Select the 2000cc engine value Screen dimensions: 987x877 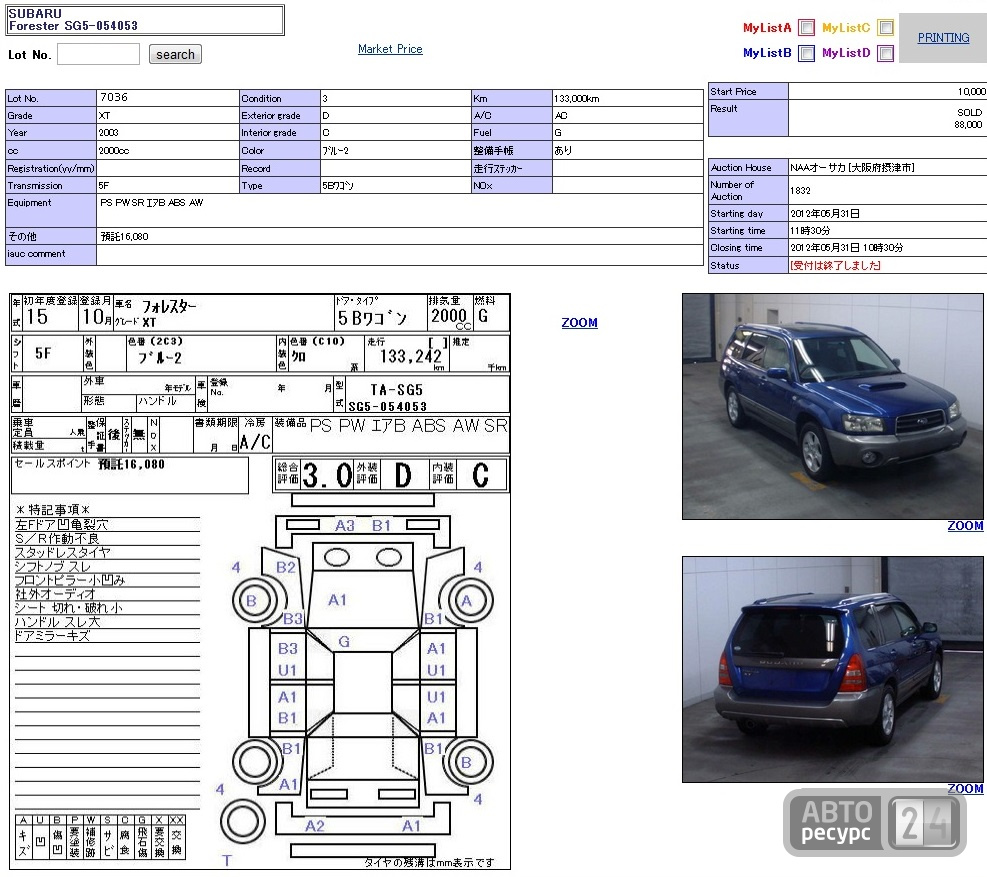click(x=114, y=151)
